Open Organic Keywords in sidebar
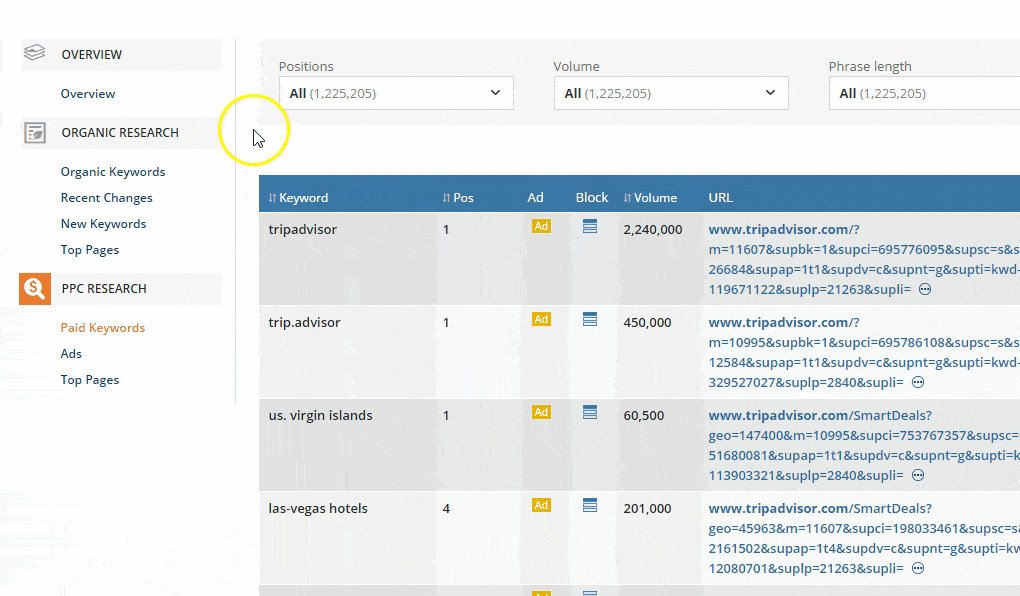Image resolution: width=1020 pixels, height=596 pixels. coord(113,172)
